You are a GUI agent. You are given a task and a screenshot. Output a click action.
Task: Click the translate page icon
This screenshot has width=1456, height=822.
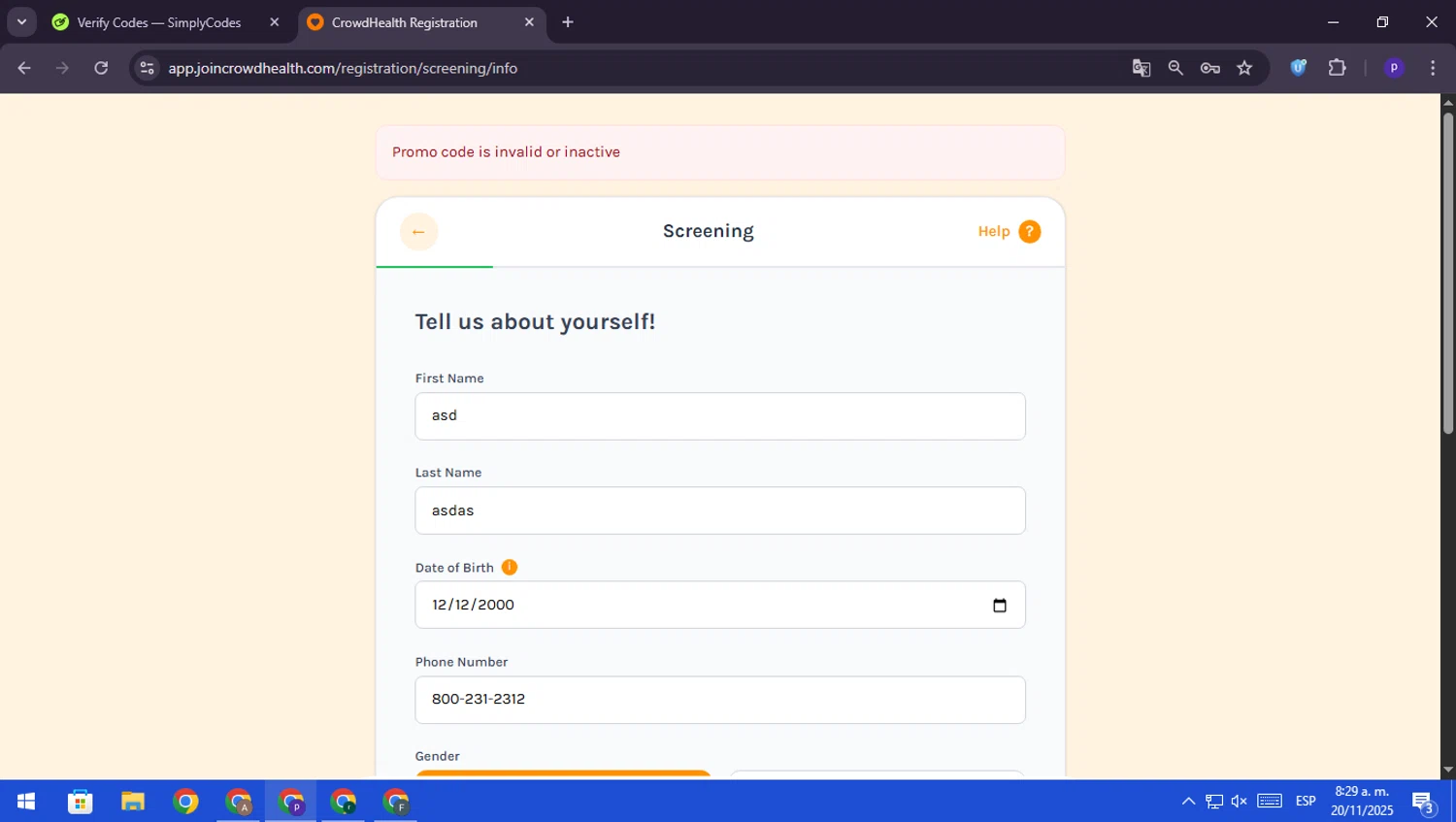(x=1142, y=68)
